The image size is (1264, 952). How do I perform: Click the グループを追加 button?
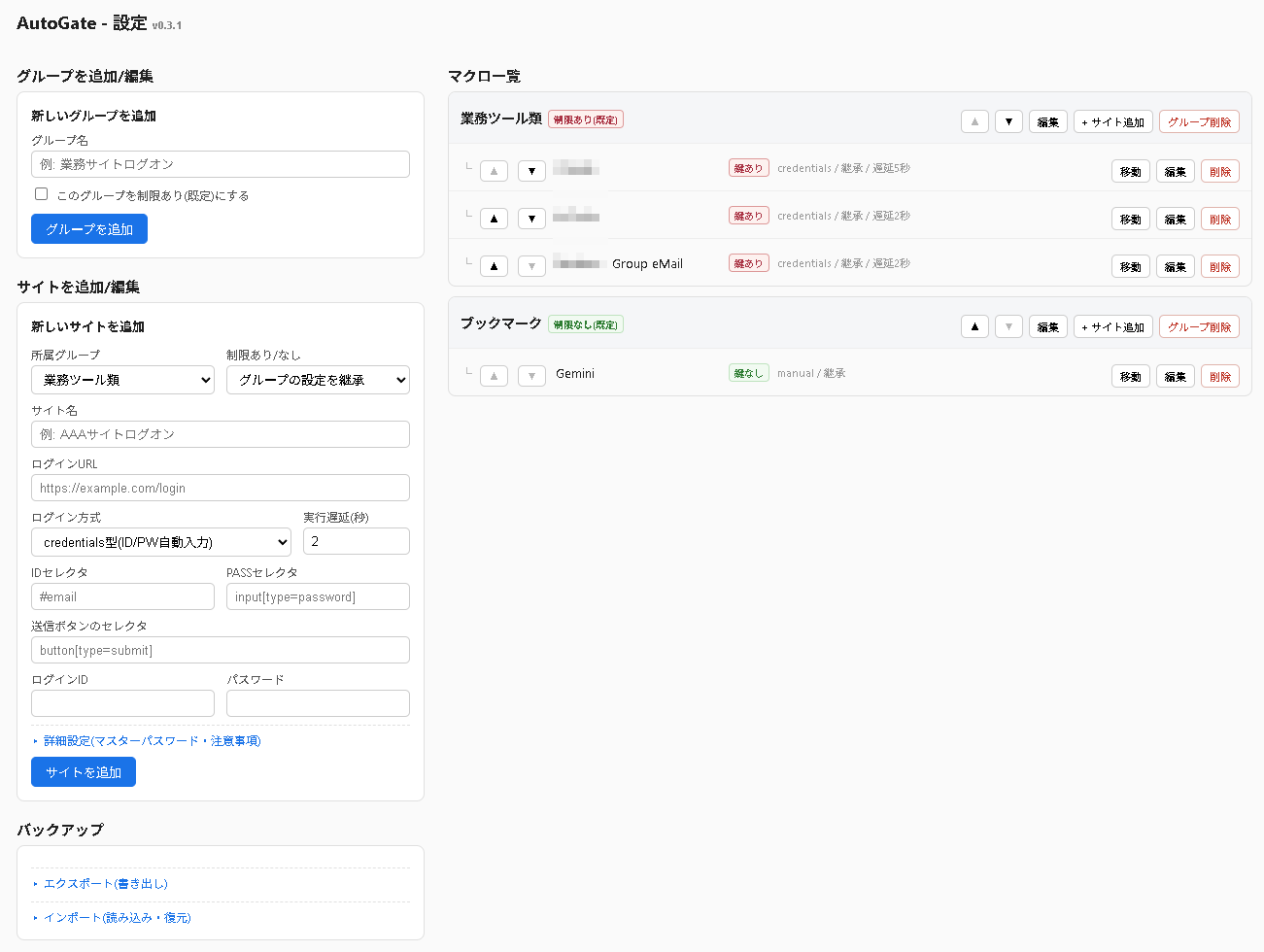pos(89,229)
